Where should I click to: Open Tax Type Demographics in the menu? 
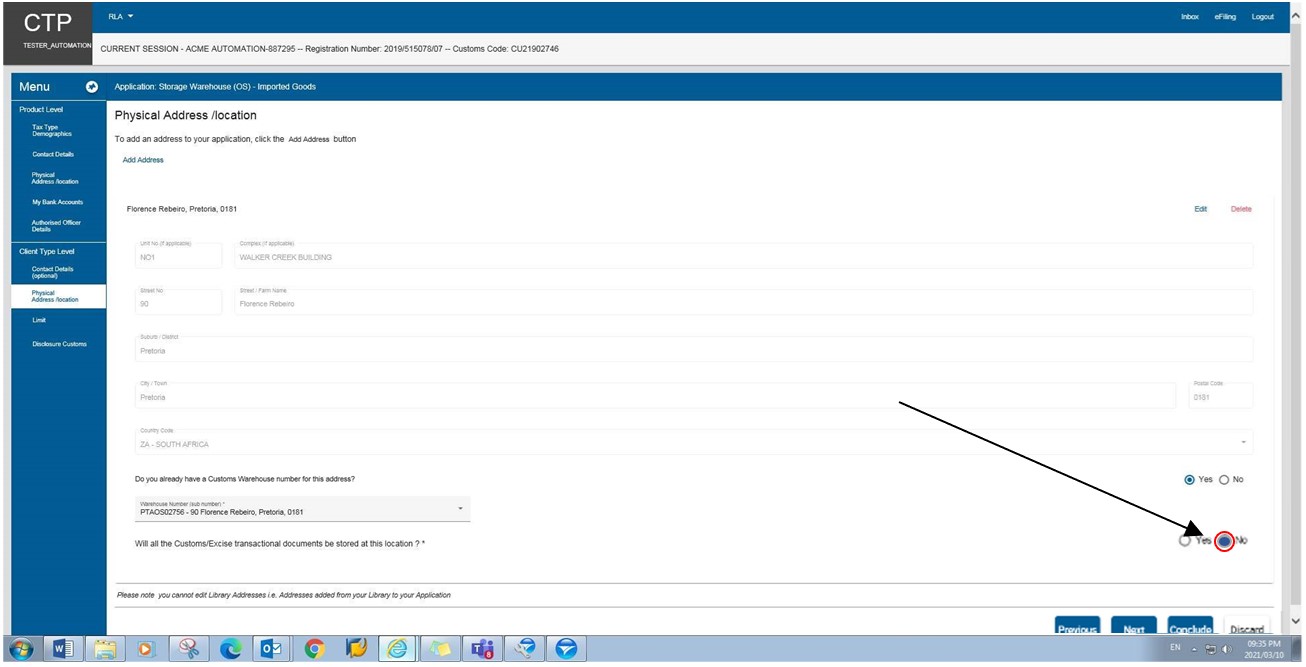(x=53, y=130)
